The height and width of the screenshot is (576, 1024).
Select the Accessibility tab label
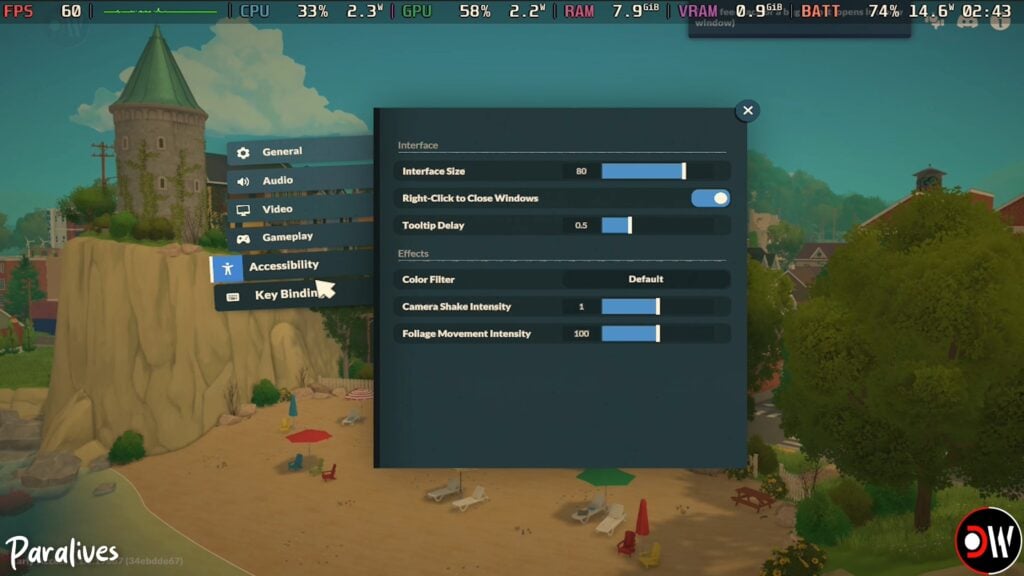[x=284, y=265]
